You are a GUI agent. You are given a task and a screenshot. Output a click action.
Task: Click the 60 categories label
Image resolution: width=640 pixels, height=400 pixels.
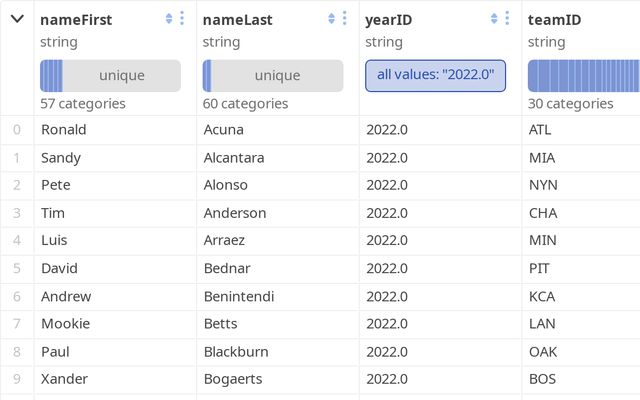(245, 103)
